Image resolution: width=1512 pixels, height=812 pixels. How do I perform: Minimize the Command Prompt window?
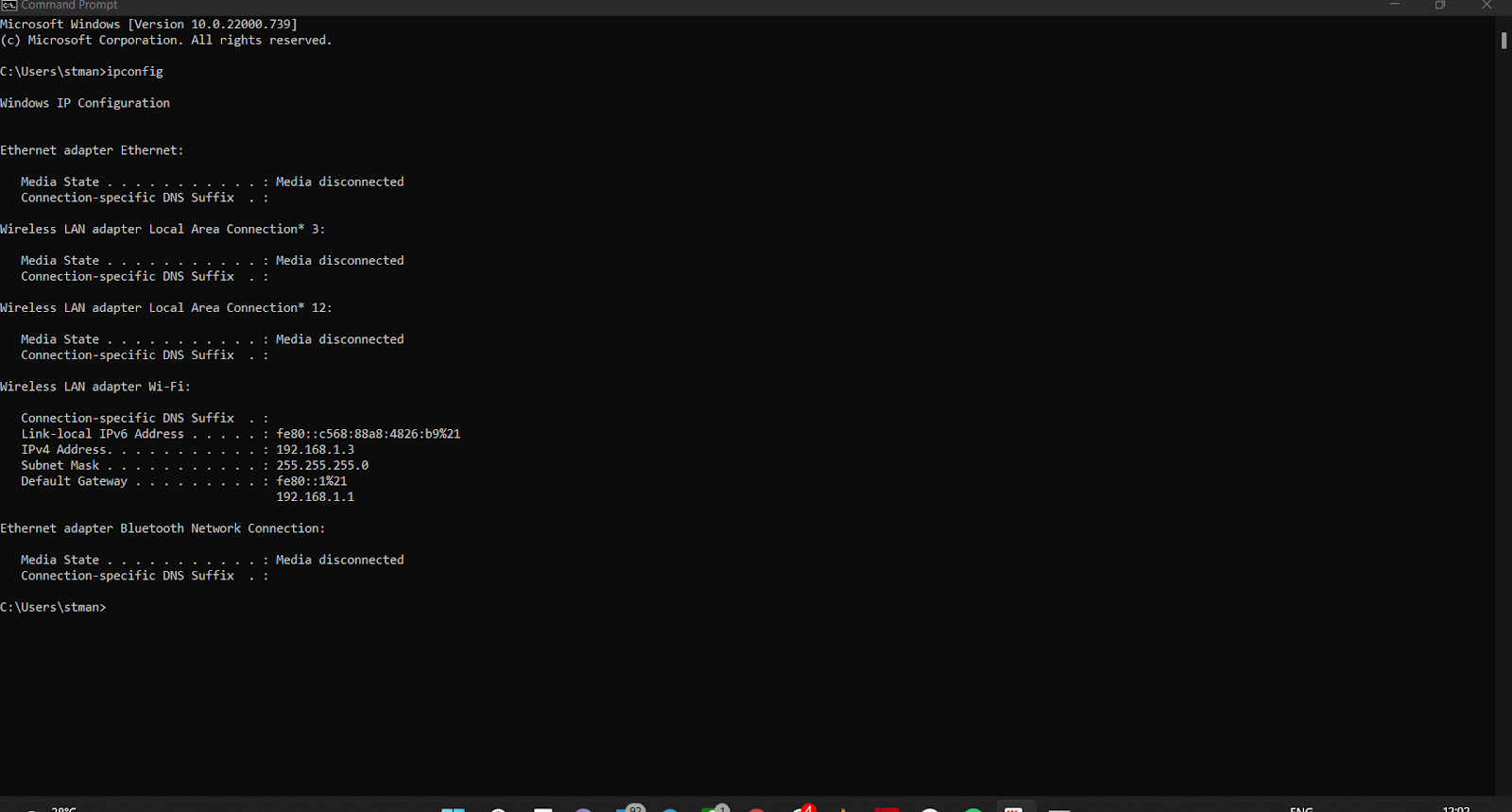click(x=1394, y=5)
